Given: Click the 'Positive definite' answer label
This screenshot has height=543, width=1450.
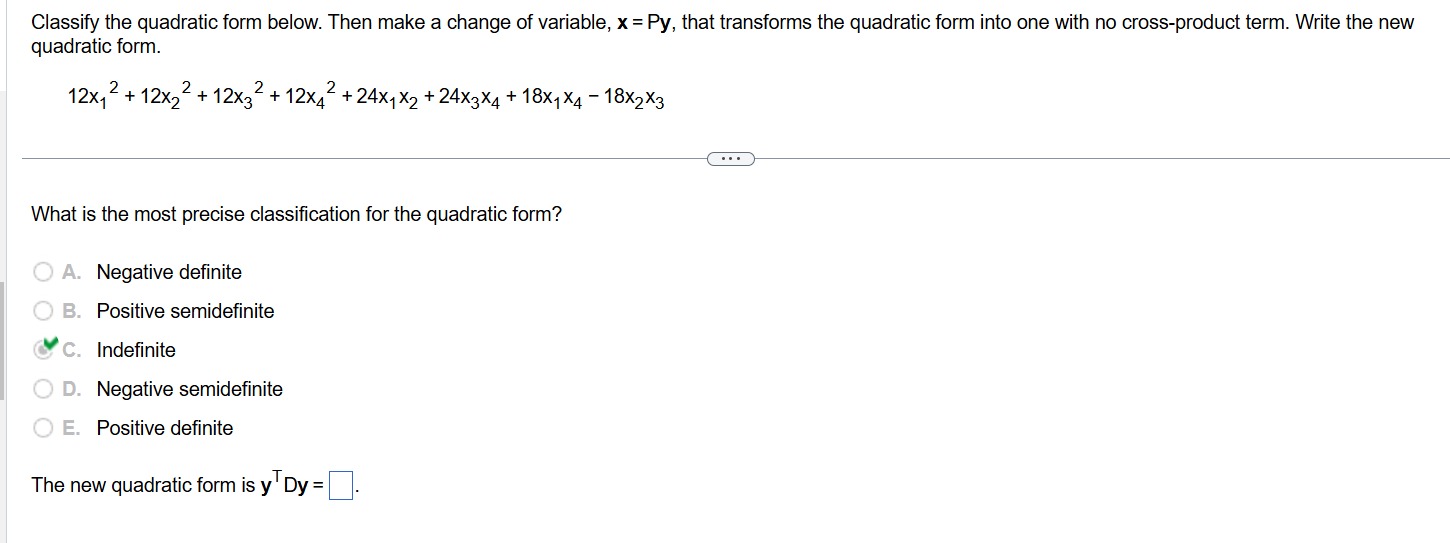Looking at the screenshot, I should point(165,428).
